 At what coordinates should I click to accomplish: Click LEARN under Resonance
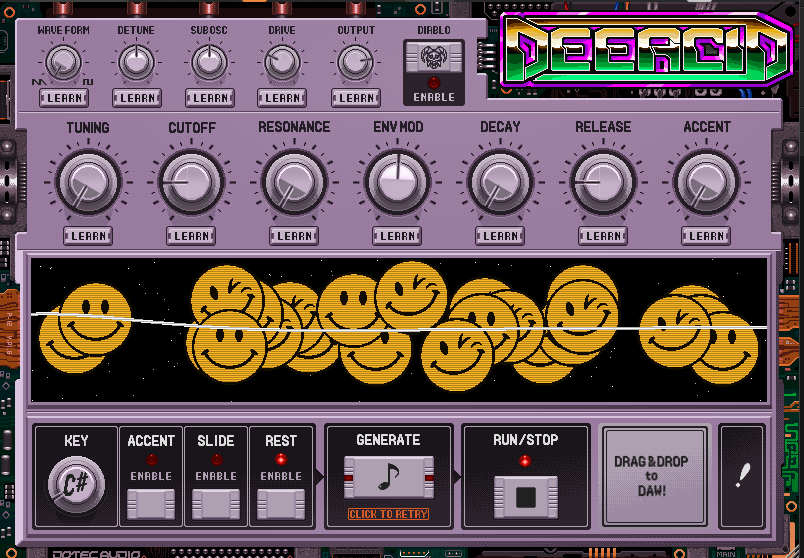click(x=294, y=236)
